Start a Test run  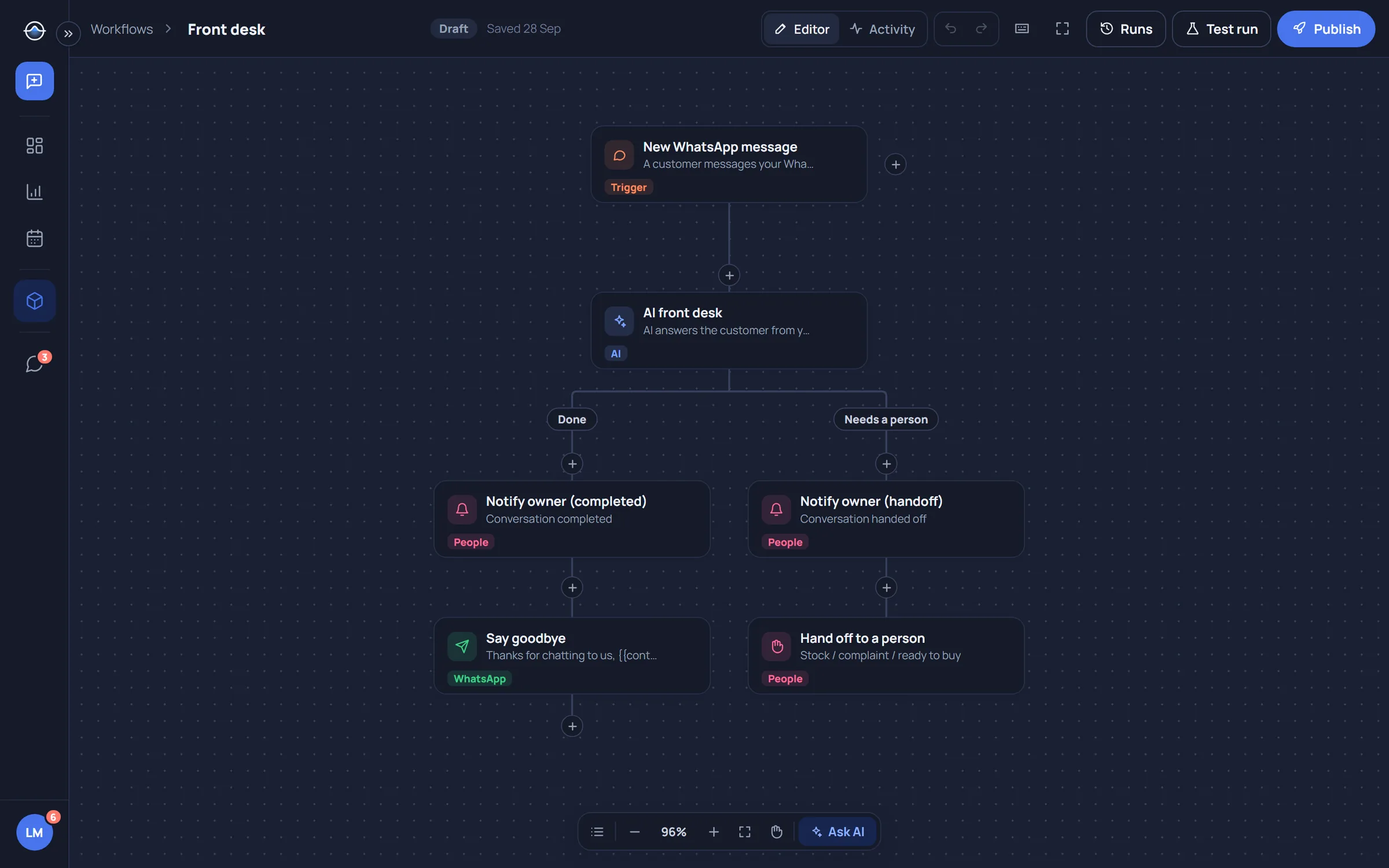(1221, 29)
